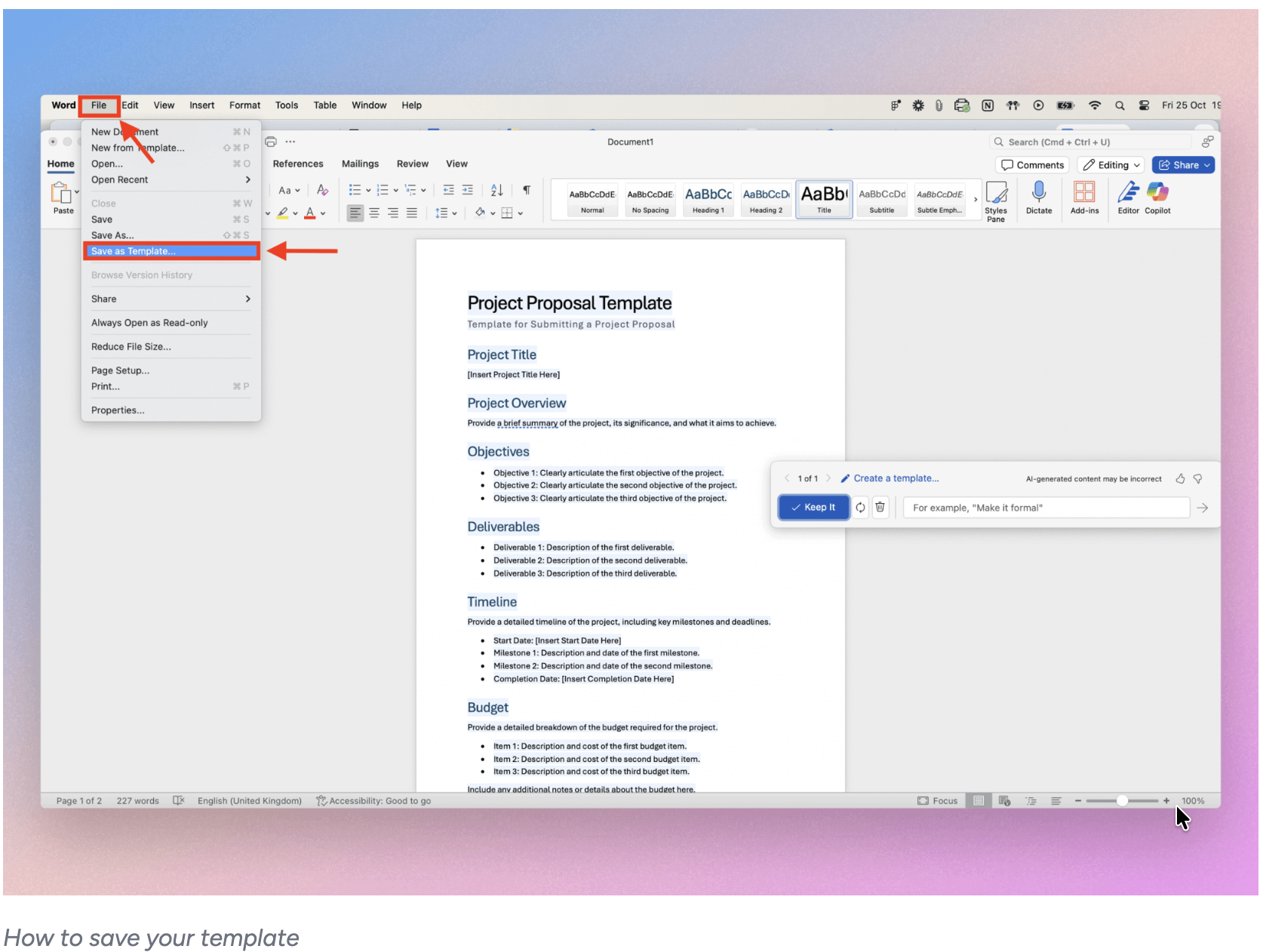The width and height of the screenshot is (1263, 952).
Task: Open the Add-ins icon
Action: pos(1084,192)
